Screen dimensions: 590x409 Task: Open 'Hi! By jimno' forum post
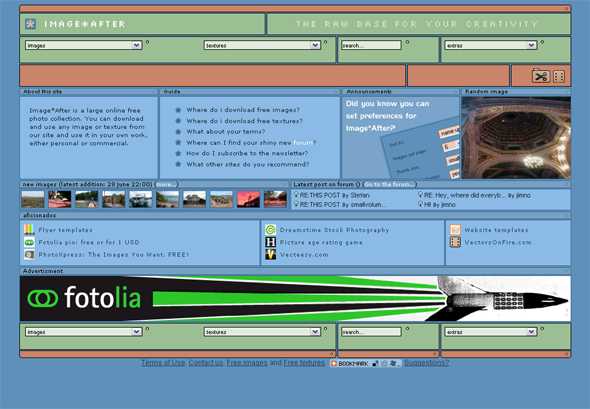tap(439, 205)
